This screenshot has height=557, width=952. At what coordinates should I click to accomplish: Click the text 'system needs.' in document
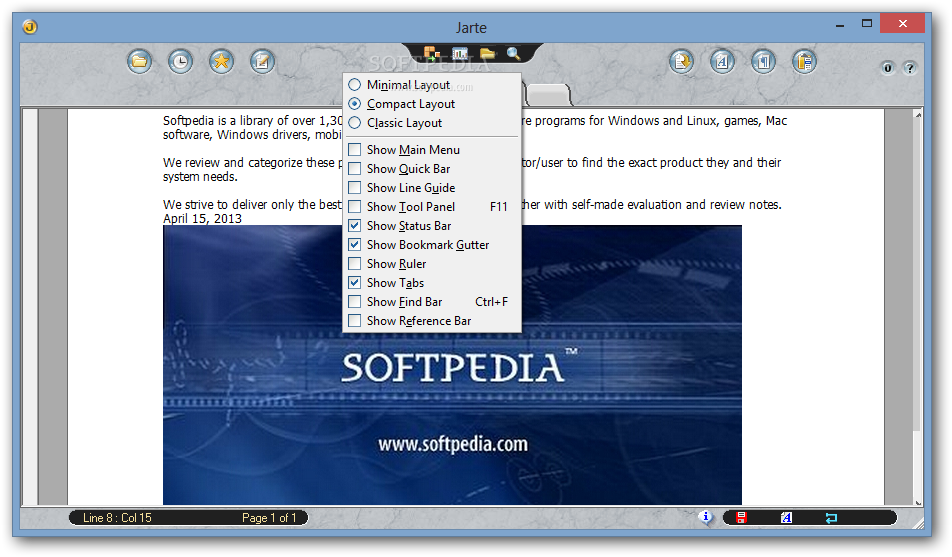pos(200,177)
